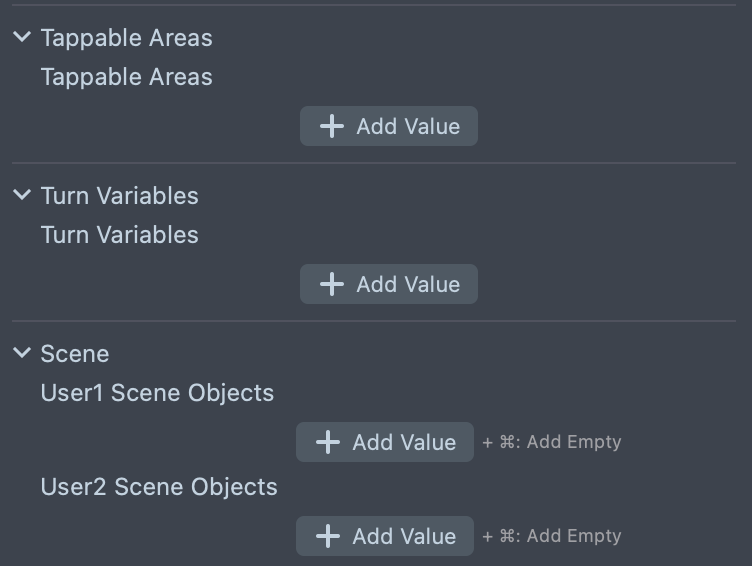Select the Scene section header
Image resolution: width=752 pixels, height=566 pixels.
coord(75,354)
